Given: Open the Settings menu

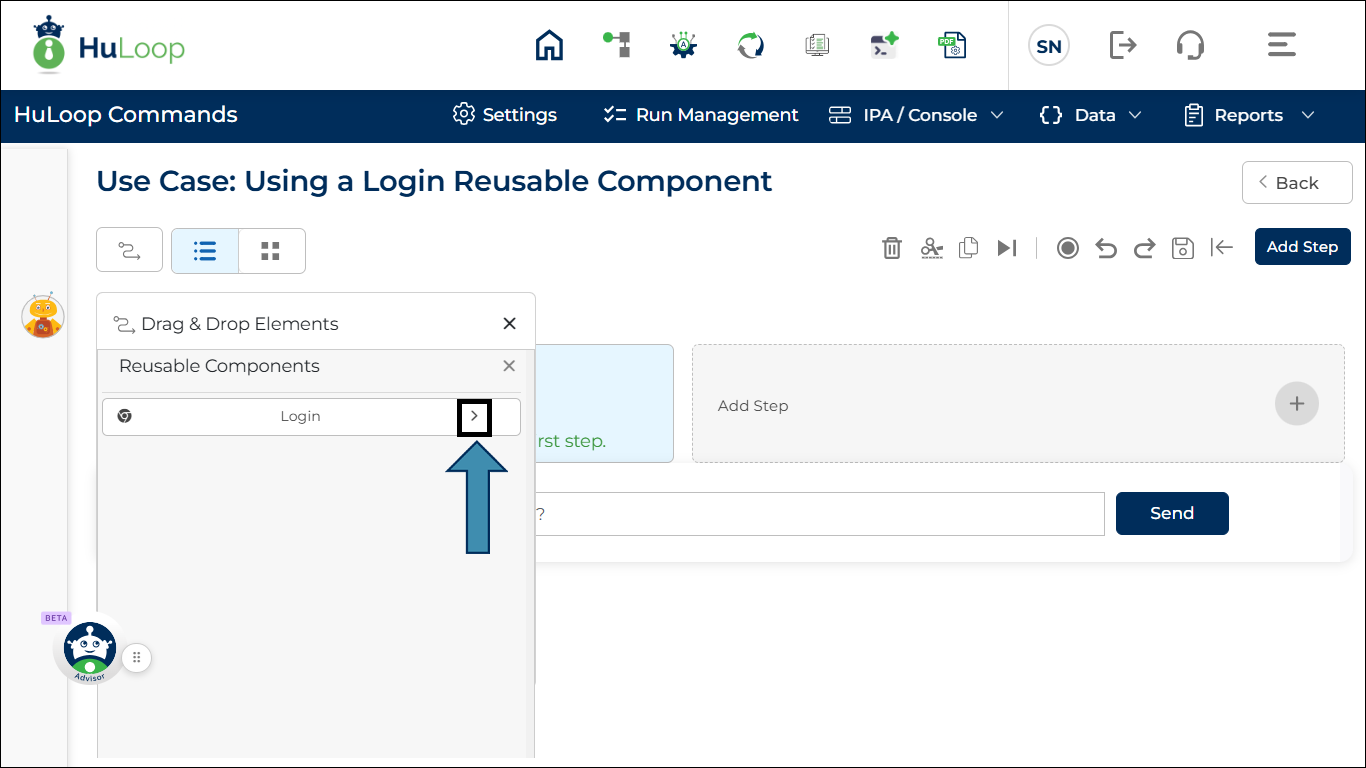Looking at the screenshot, I should (504, 115).
